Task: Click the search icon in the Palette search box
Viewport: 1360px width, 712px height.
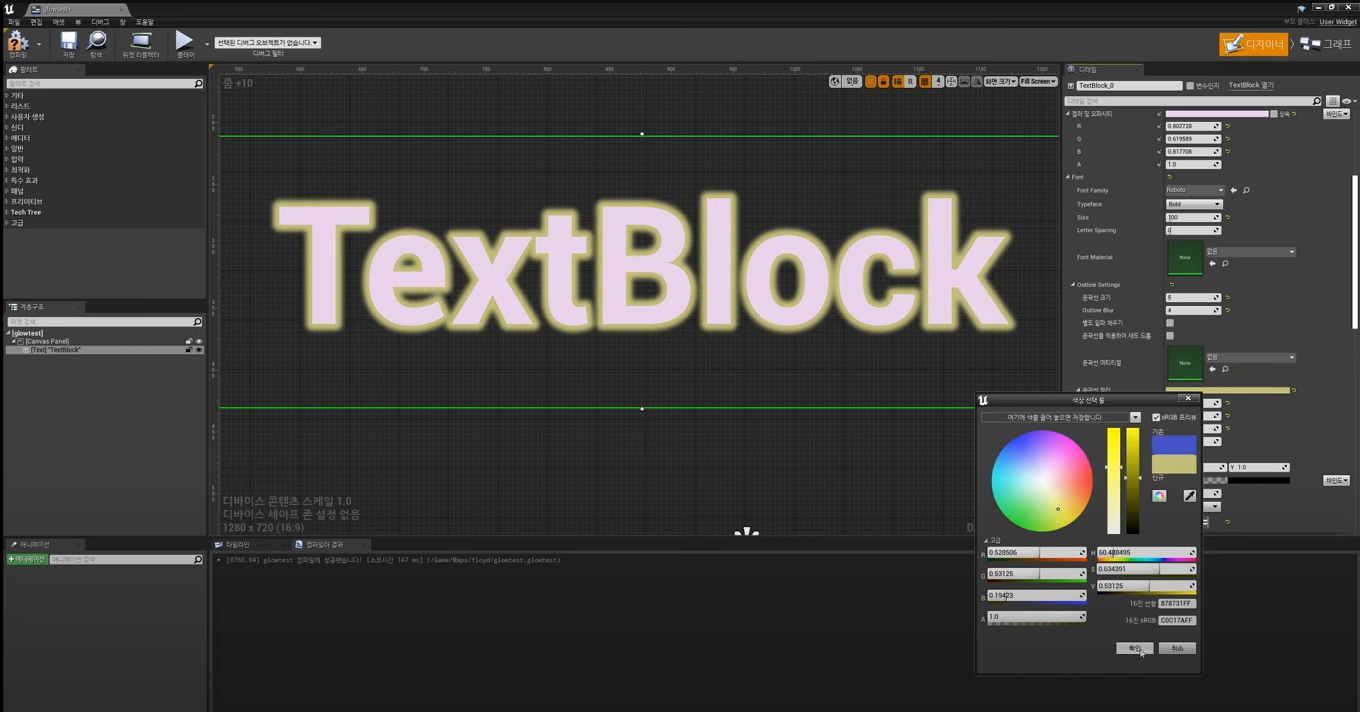Action: 198,84
